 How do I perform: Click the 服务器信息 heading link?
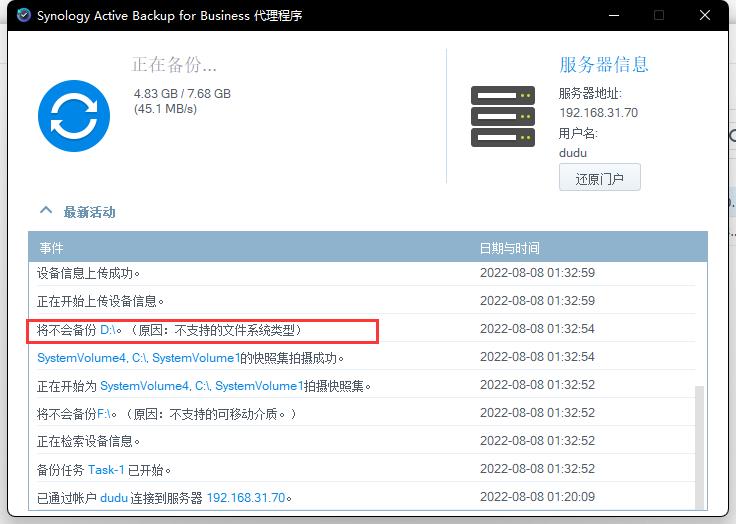point(604,65)
